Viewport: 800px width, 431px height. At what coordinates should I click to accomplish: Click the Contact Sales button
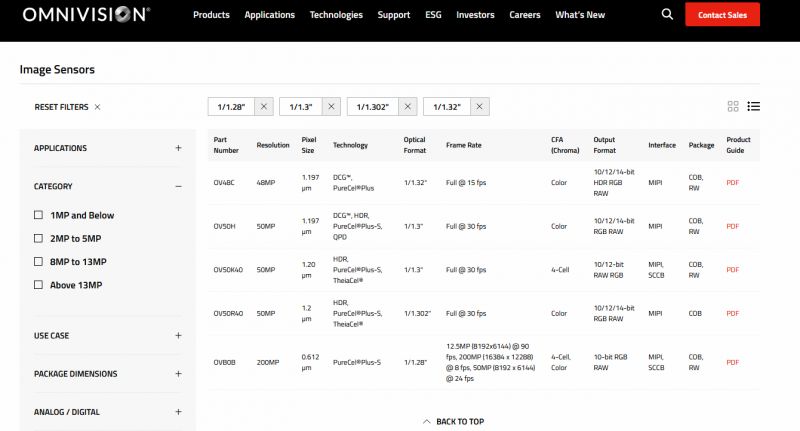pyautogui.click(x=722, y=15)
